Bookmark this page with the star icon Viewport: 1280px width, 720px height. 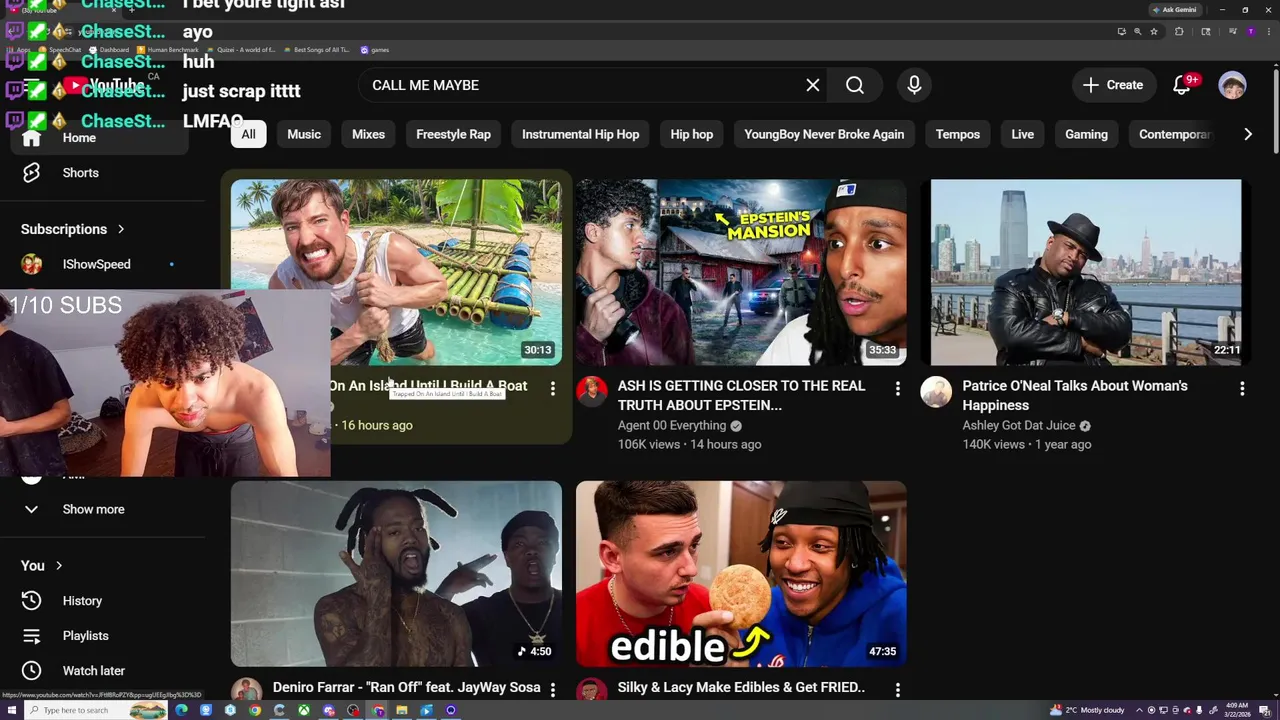(1154, 31)
